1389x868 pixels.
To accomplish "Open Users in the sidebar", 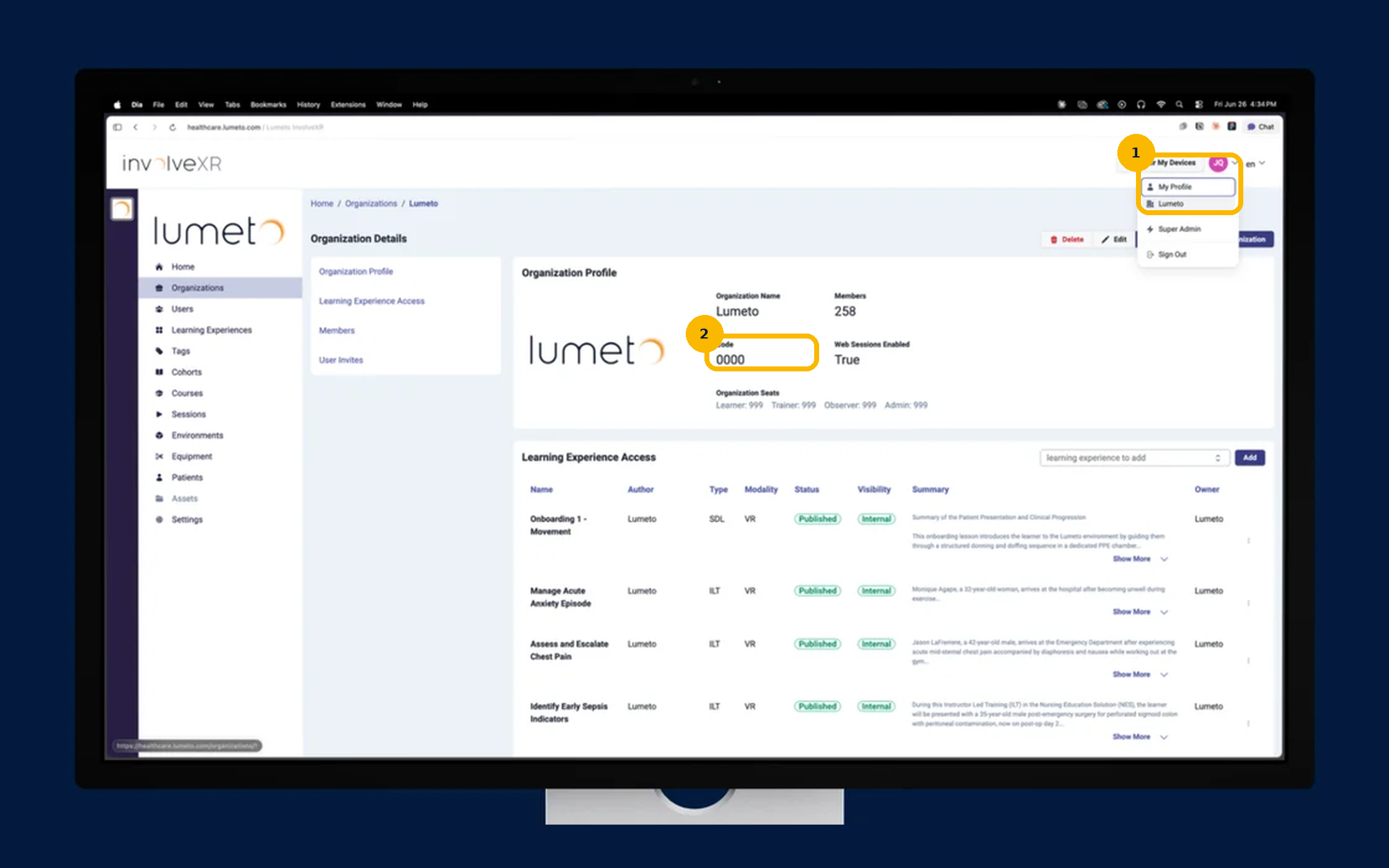I will pyautogui.click(x=182, y=309).
